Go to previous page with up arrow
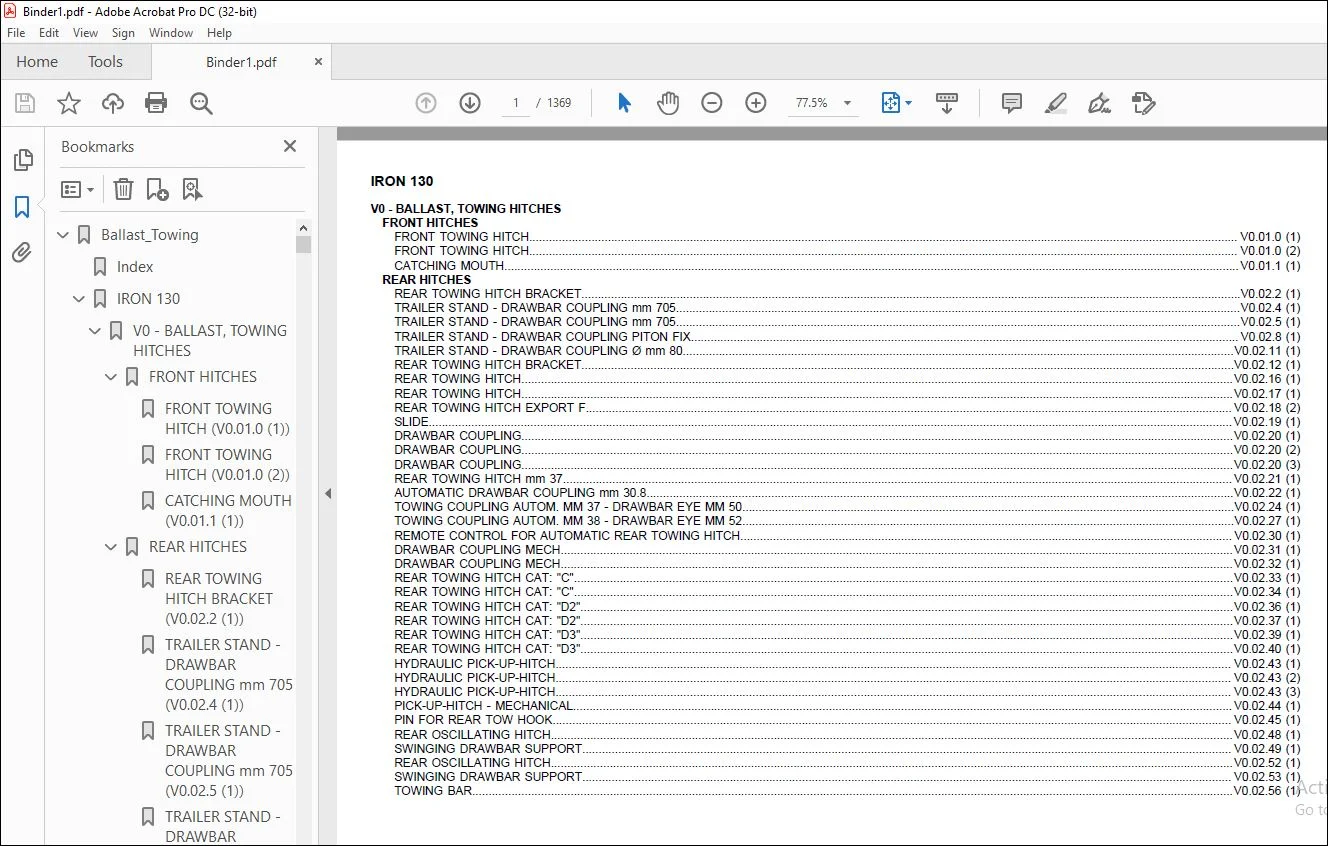 (x=426, y=103)
